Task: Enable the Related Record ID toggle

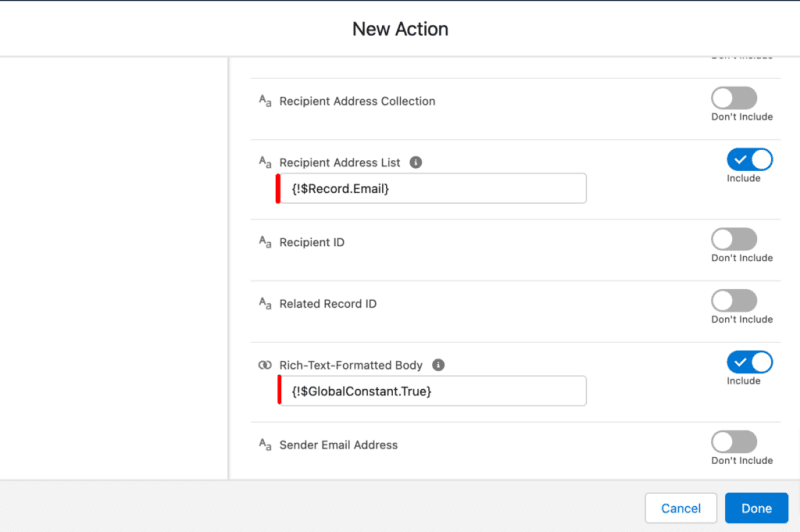Action: point(734,300)
